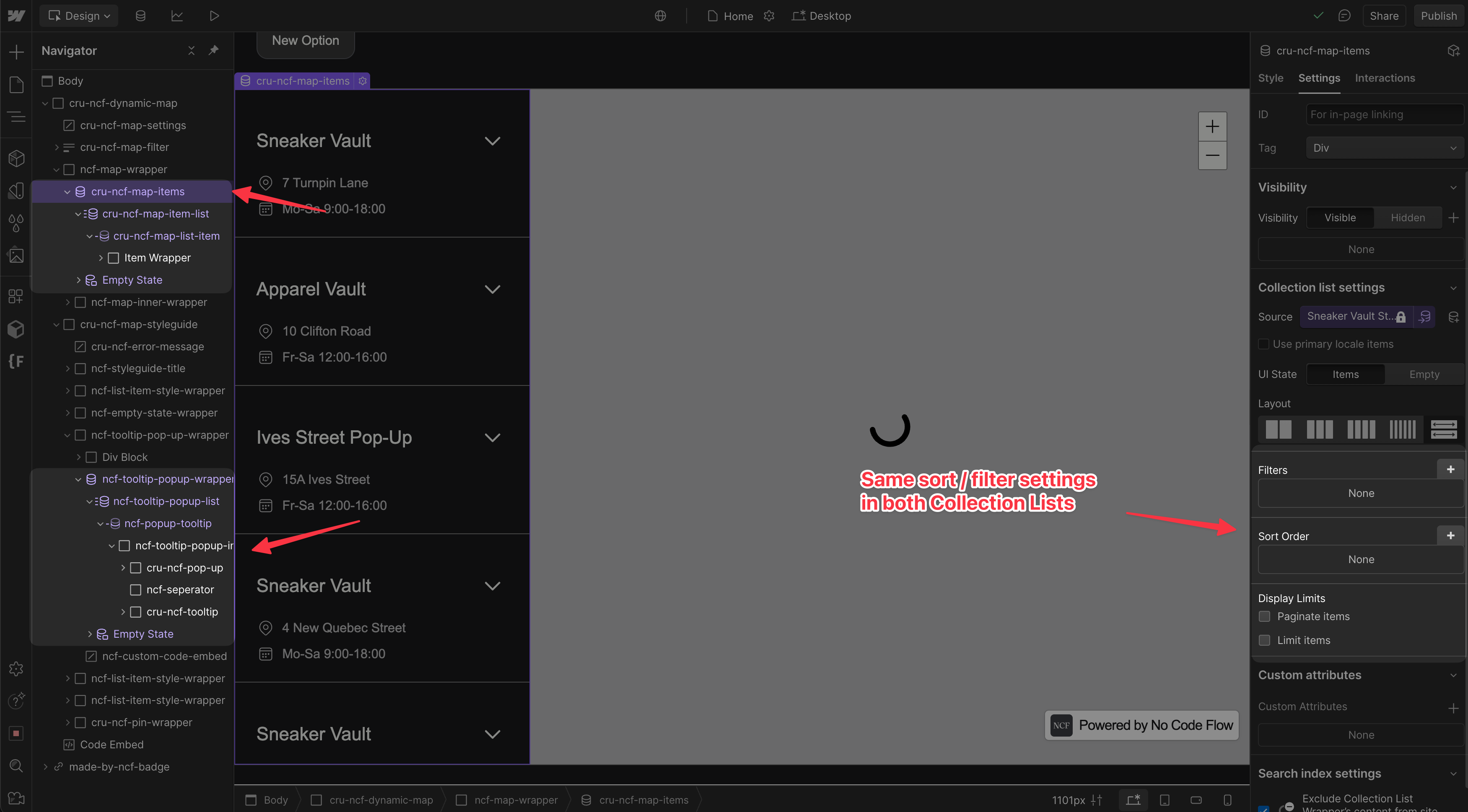
Task: Set Visibility to Visible
Action: [x=1340, y=217]
